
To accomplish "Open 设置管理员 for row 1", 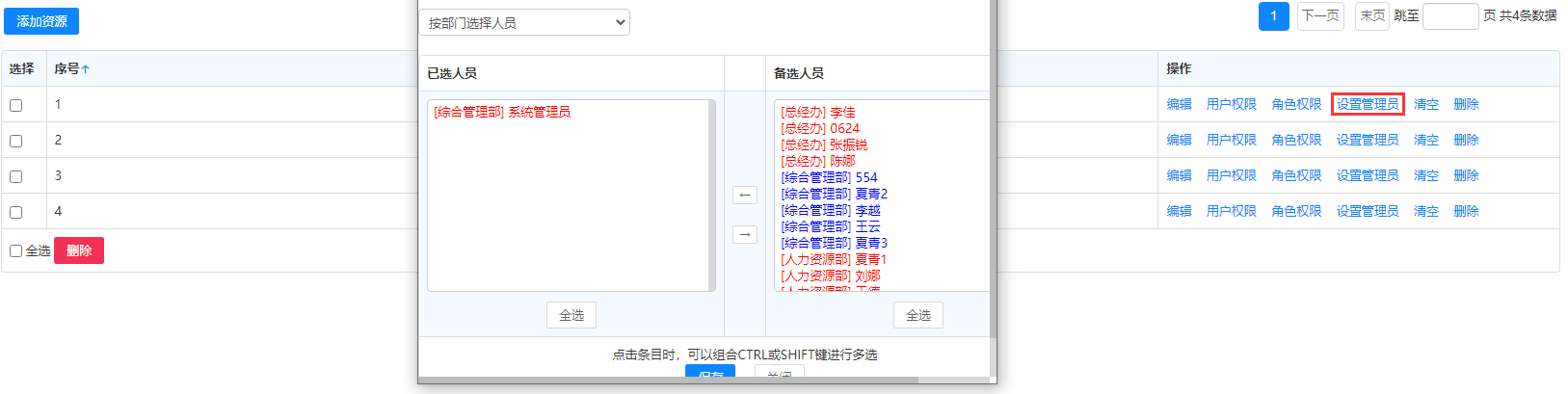I will pos(1367,104).
